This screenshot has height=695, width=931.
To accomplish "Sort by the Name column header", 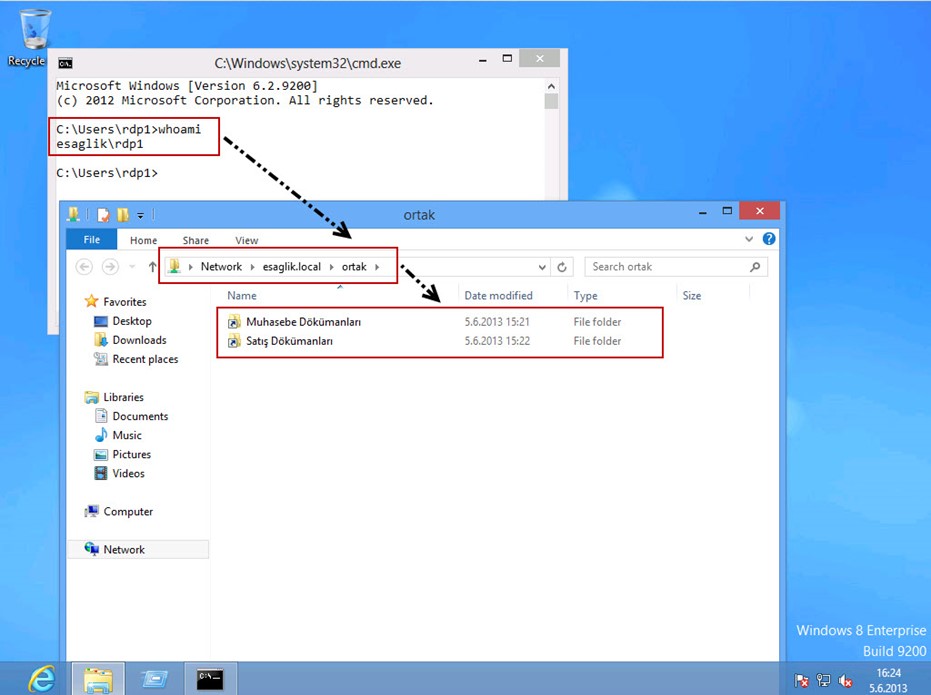I will [242, 296].
